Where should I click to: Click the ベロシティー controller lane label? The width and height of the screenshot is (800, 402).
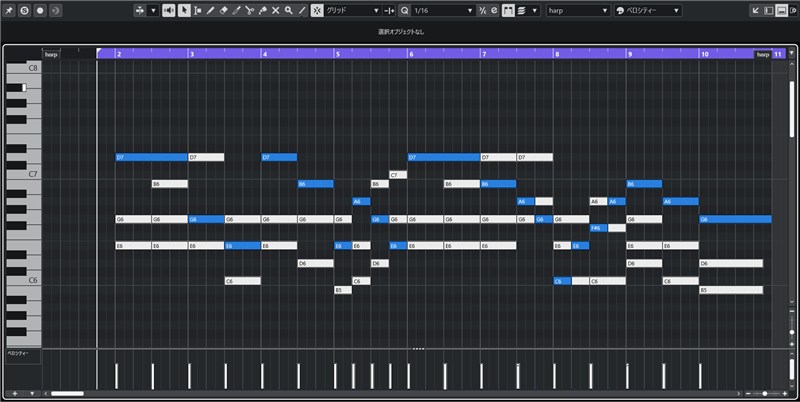pyautogui.click(x=18, y=353)
